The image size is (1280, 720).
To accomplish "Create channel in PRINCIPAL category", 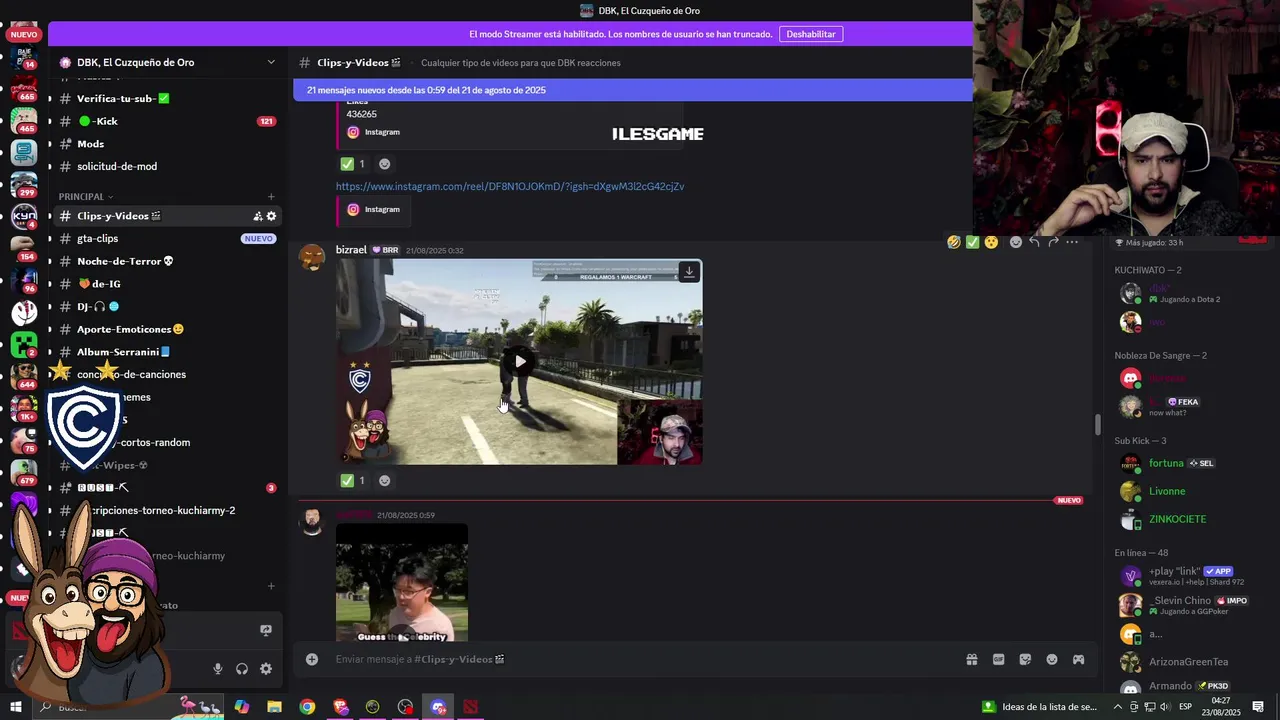I will point(271,196).
